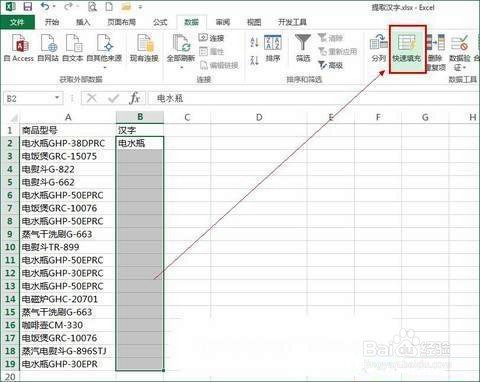
Task: Click cell with 电水瓶GHP-38DPRC
Action: 68,143
